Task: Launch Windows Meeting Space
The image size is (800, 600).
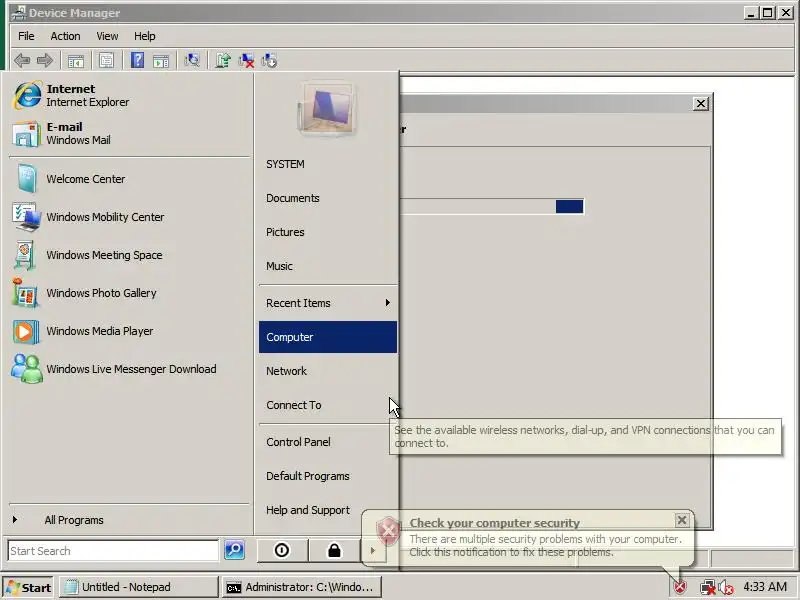Action: (130, 255)
